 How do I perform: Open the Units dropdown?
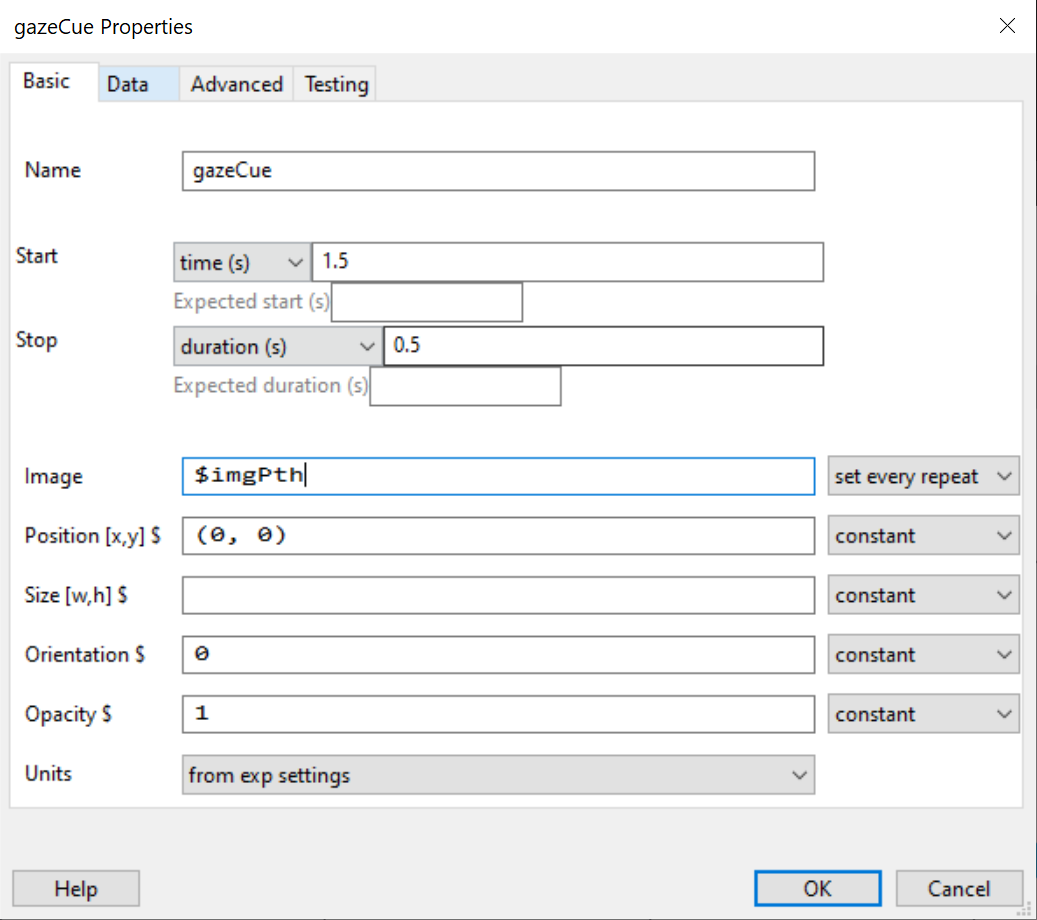[x=498, y=775]
